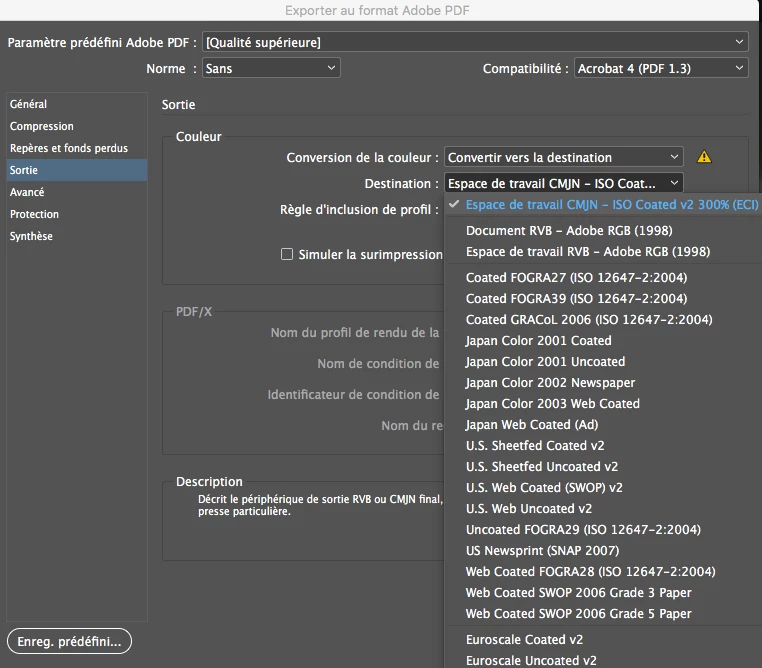The height and width of the screenshot is (668, 762).
Task: Select Euroscale Uncoated v2
Action: [603, 660]
